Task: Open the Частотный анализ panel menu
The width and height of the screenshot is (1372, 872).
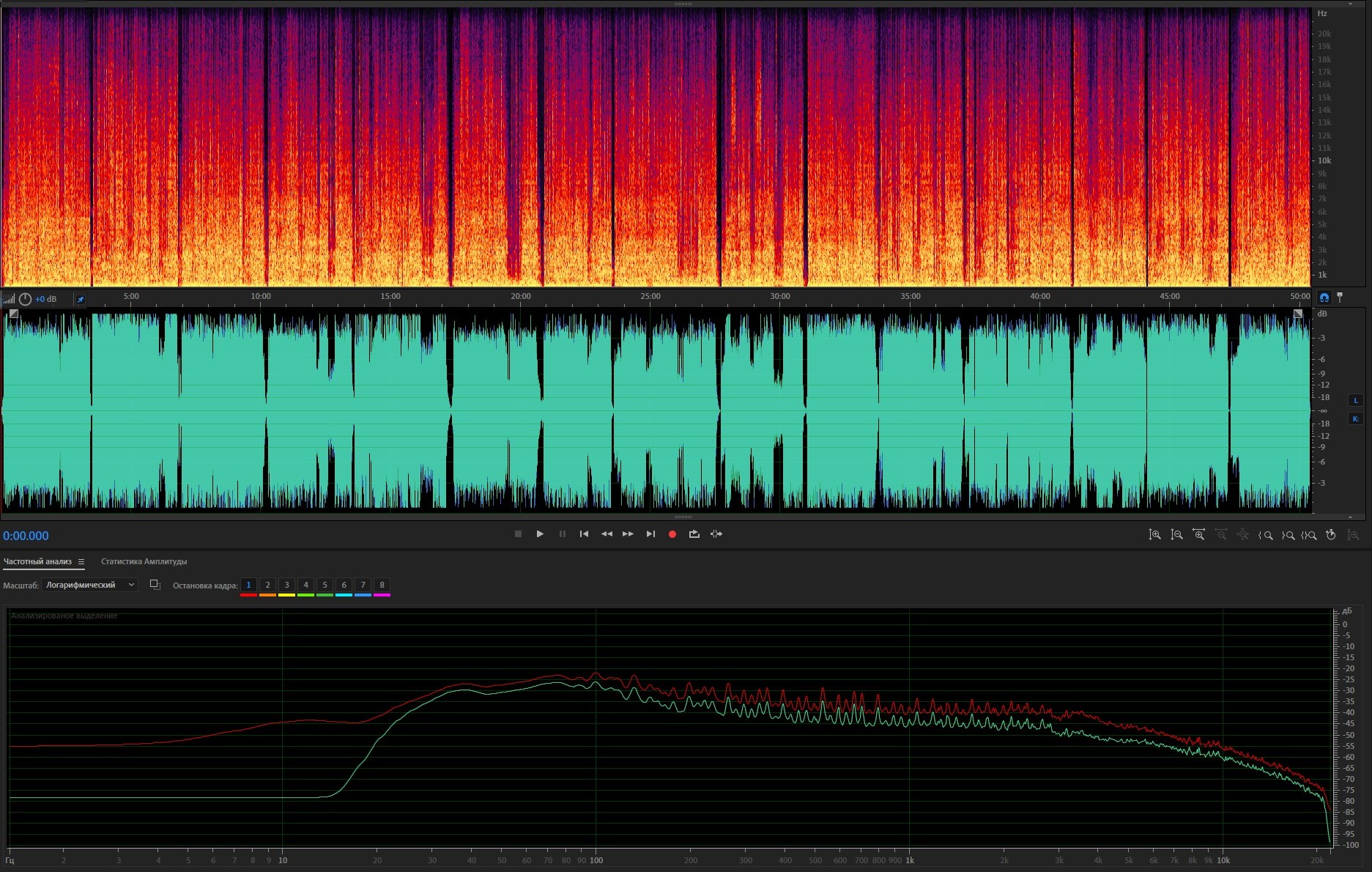Action: (81, 562)
